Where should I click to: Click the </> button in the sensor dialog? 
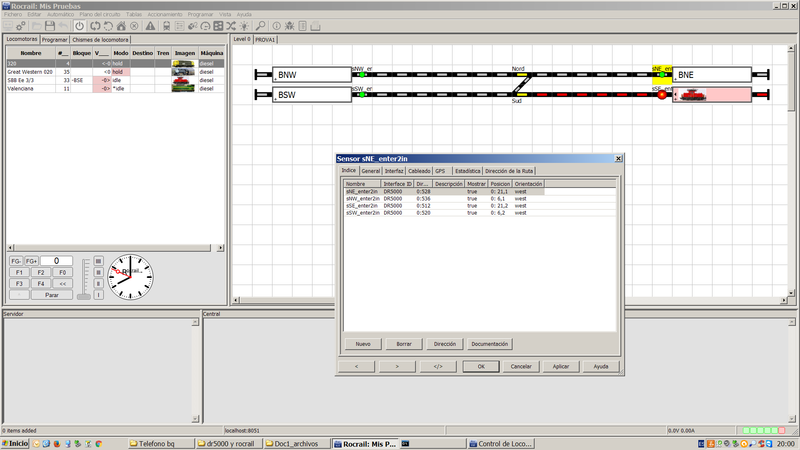pyautogui.click(x=438, y=366)
